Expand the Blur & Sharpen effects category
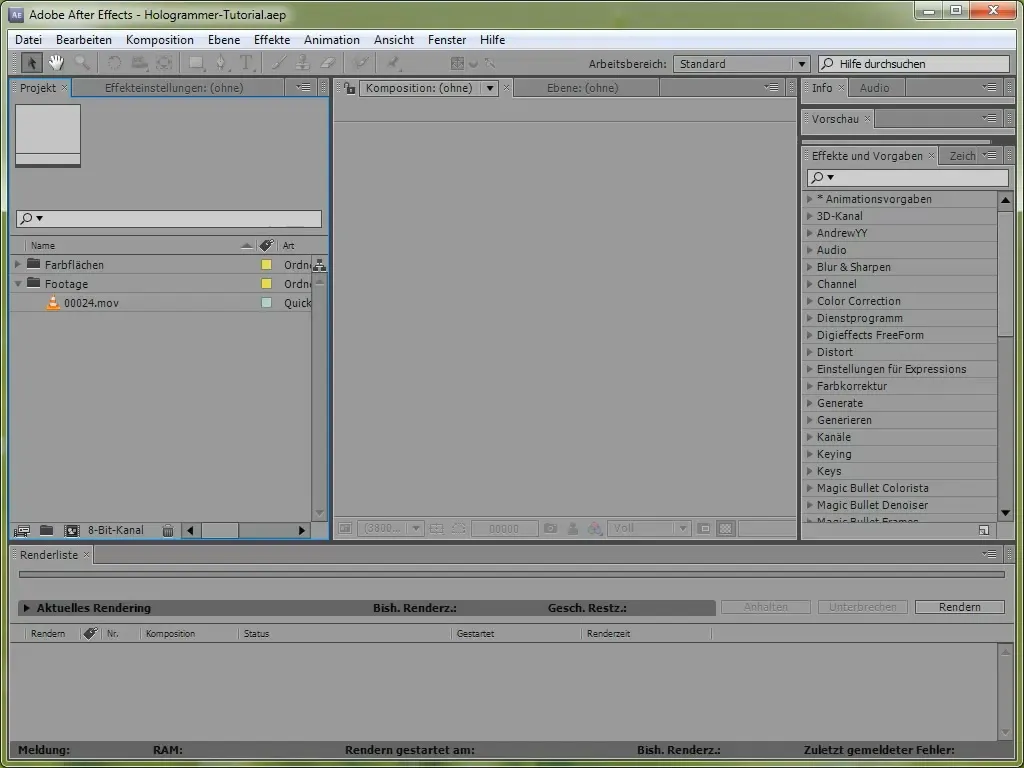The width and height of the screenshot is (1024, 768). [810, 267]
